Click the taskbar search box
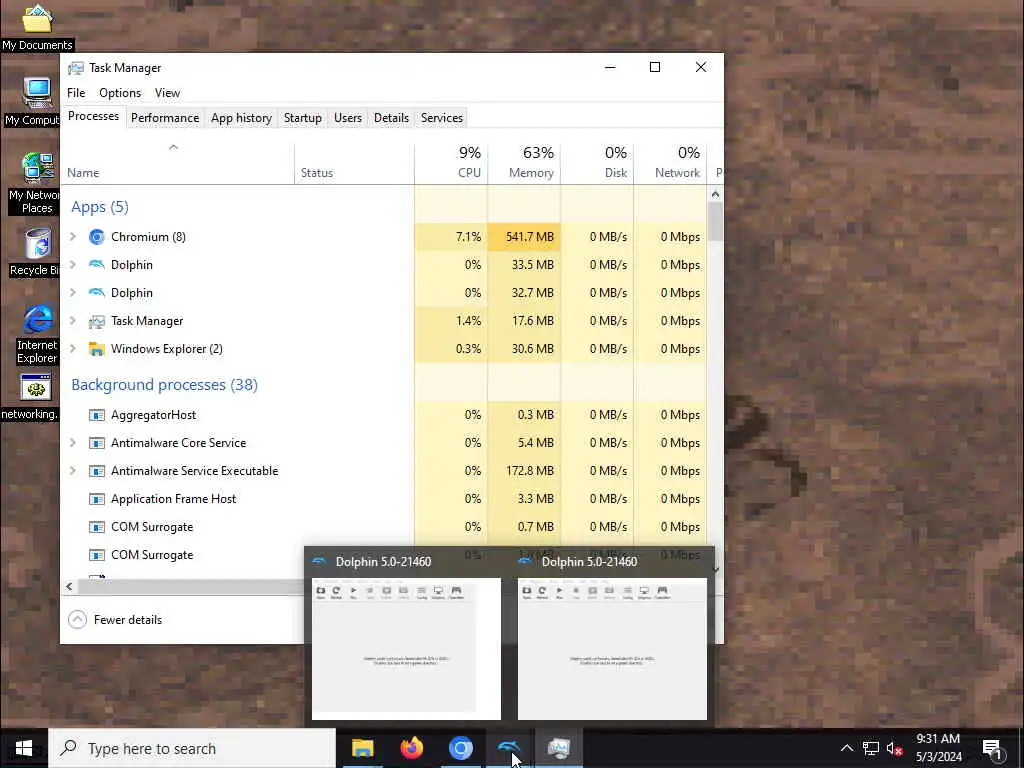Viewport: 1024px width, 768px height. (x=192, y=748)
